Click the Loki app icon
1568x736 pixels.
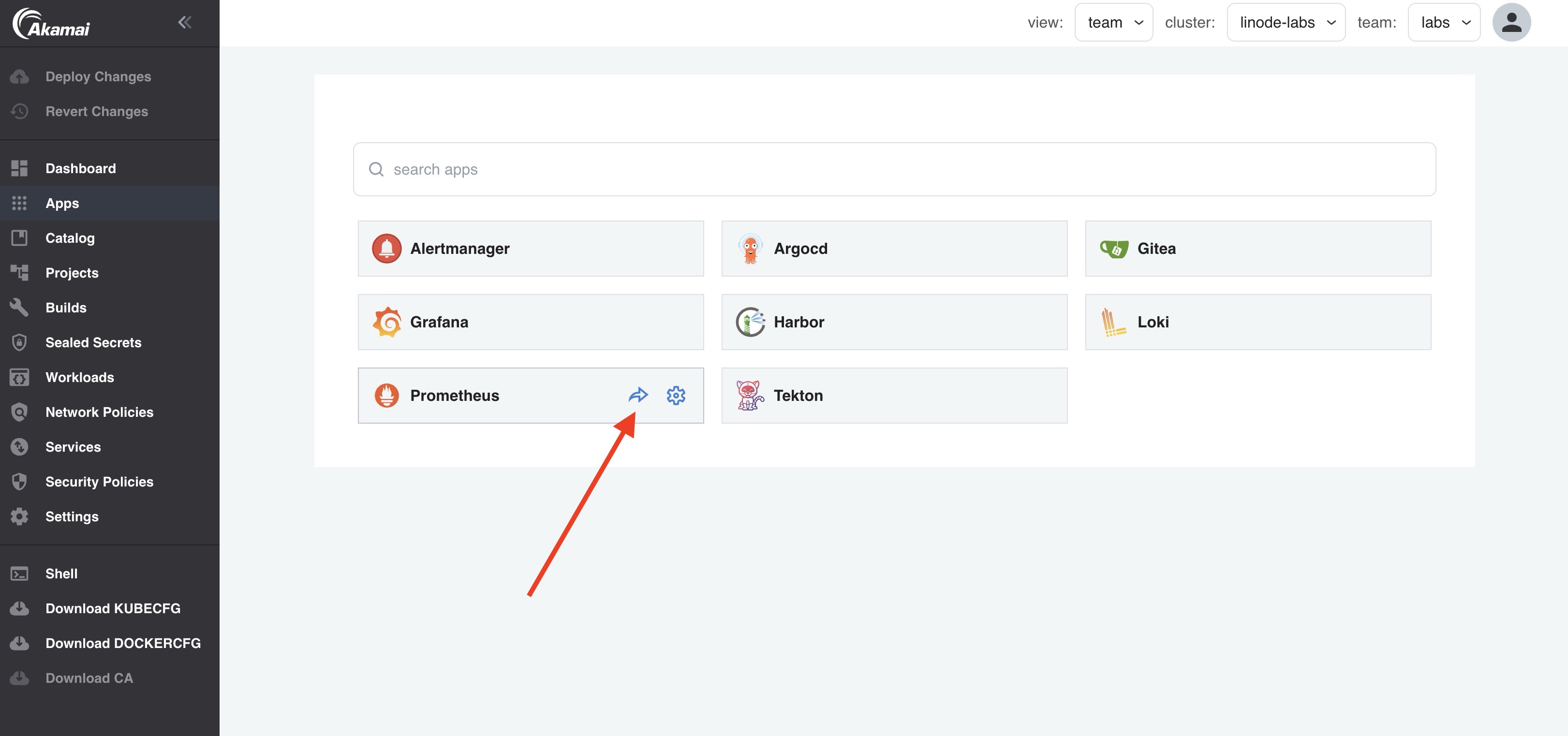pyautogui.click(x=1113, y=322)
